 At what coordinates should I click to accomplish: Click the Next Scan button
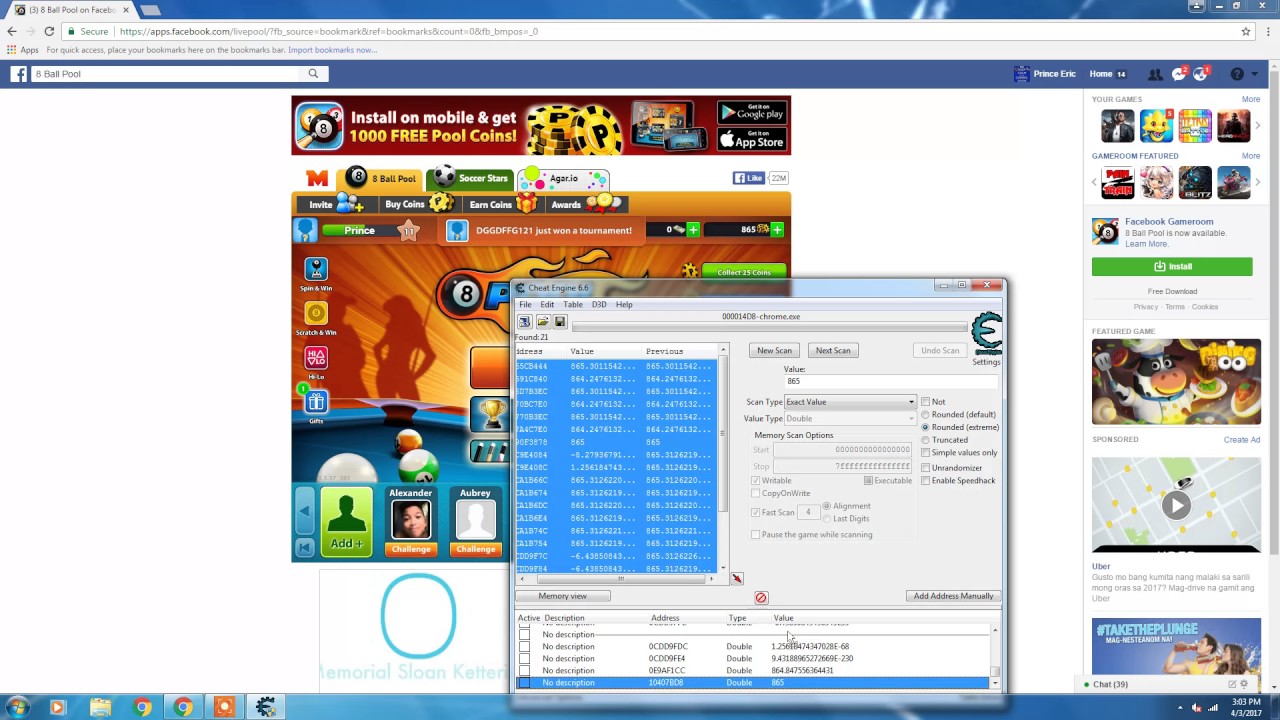tap(833, 351)
